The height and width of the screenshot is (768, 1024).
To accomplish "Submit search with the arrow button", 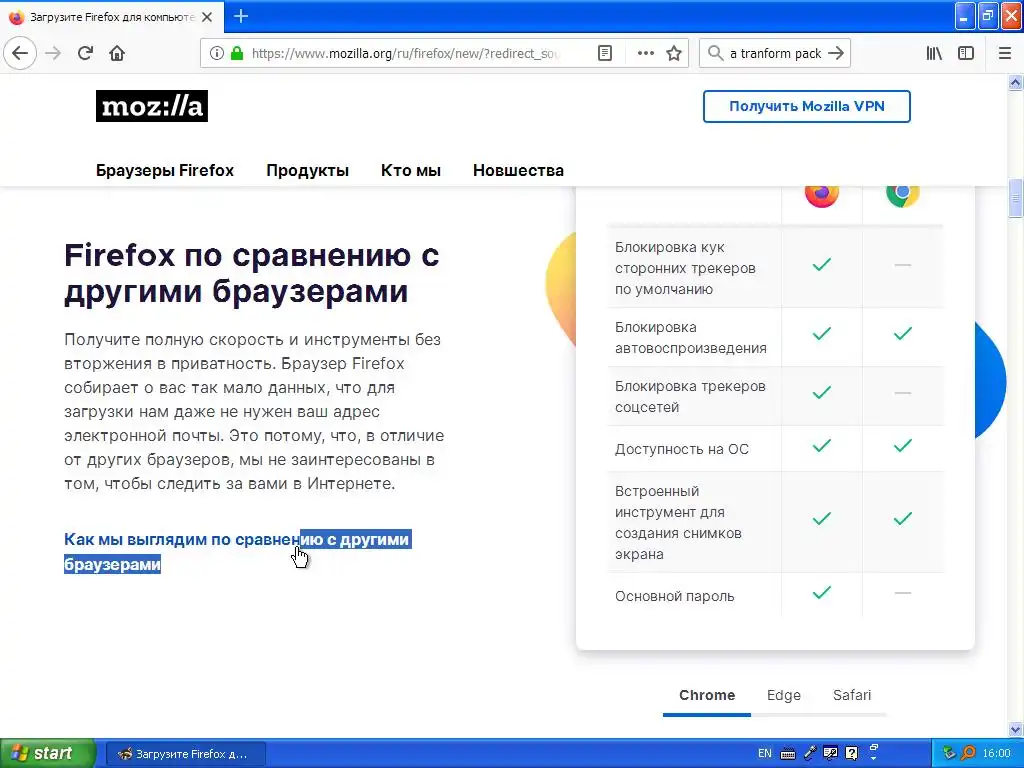I will click(x=836, y=53).
